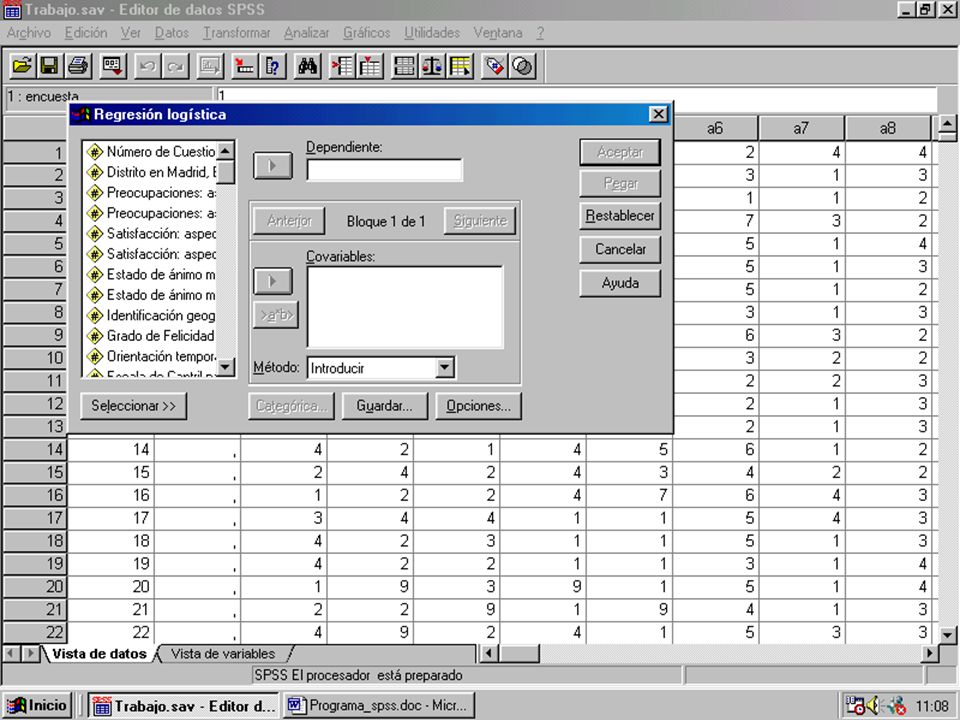Click the Go to Case toolbar icon

(245, 66)
